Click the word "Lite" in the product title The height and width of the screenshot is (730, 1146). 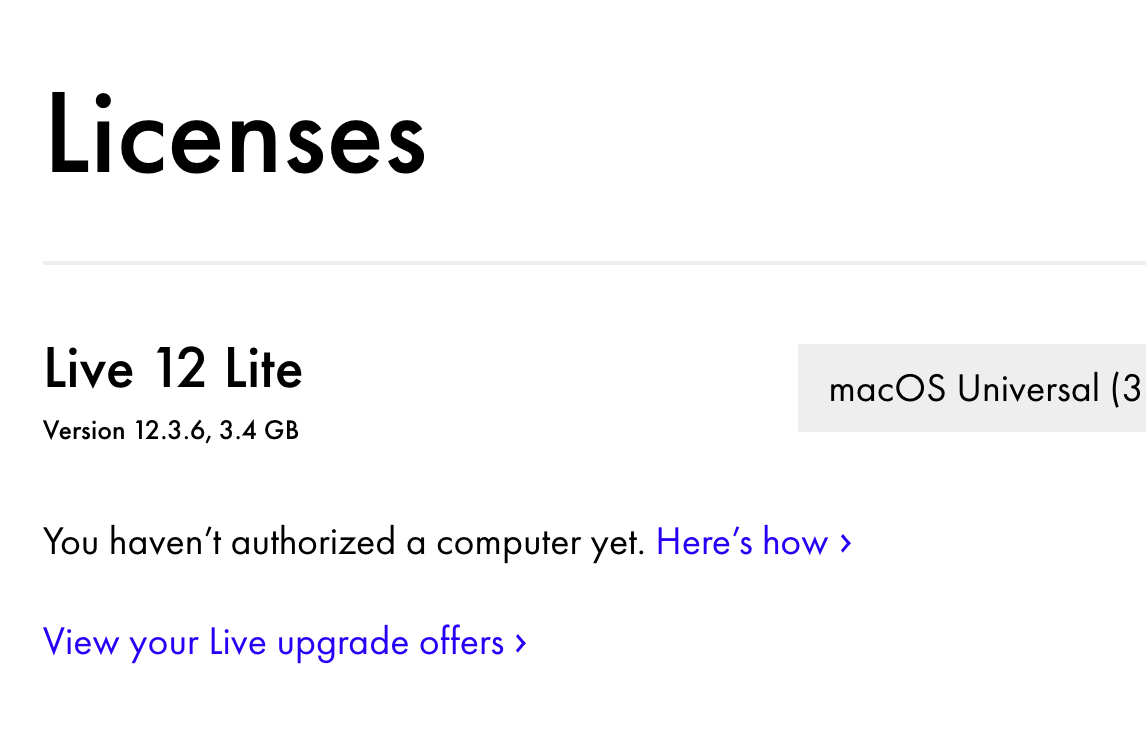[x=264, y=368]
